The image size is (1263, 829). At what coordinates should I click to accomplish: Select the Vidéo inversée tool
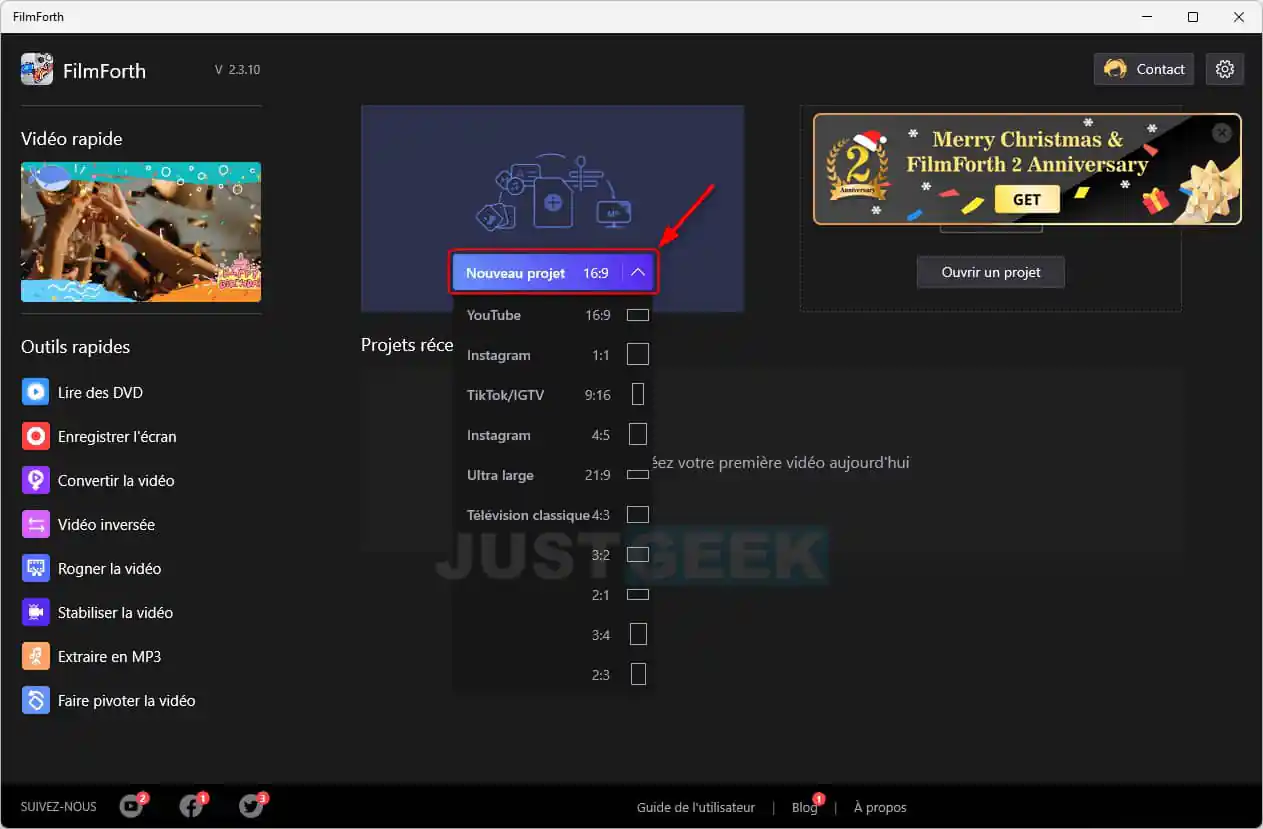(88, 524)
